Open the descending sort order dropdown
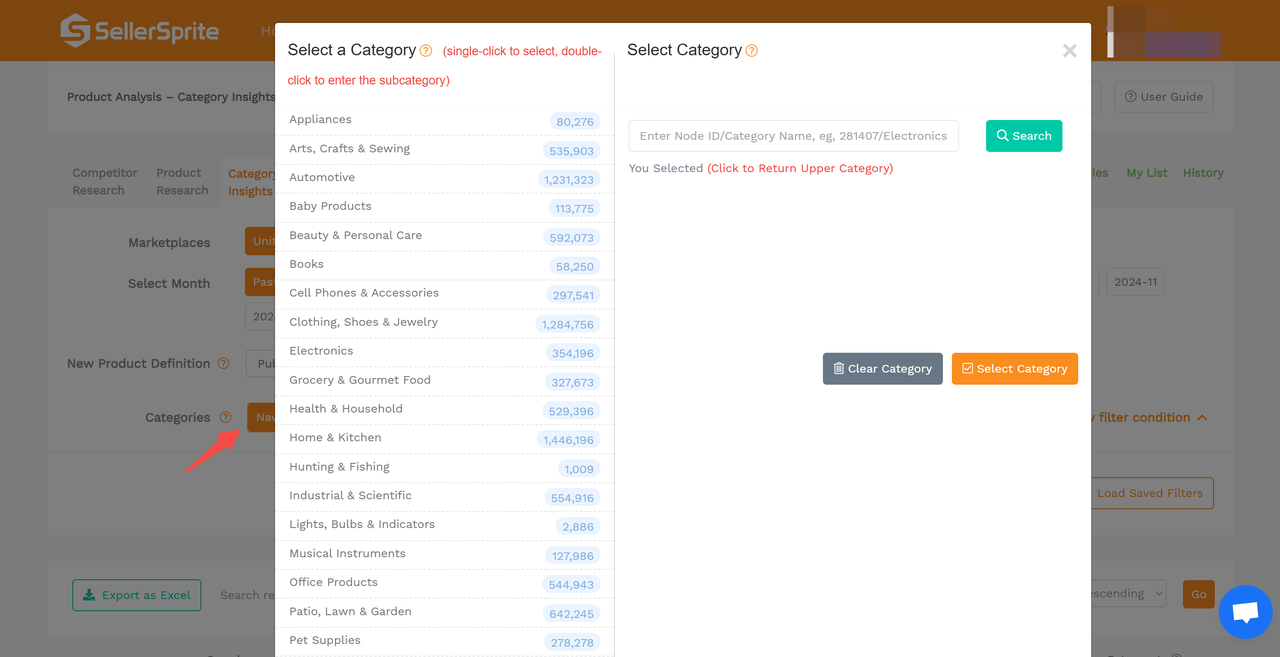This screenshot has width=1280, height=657. (1122, 593)
